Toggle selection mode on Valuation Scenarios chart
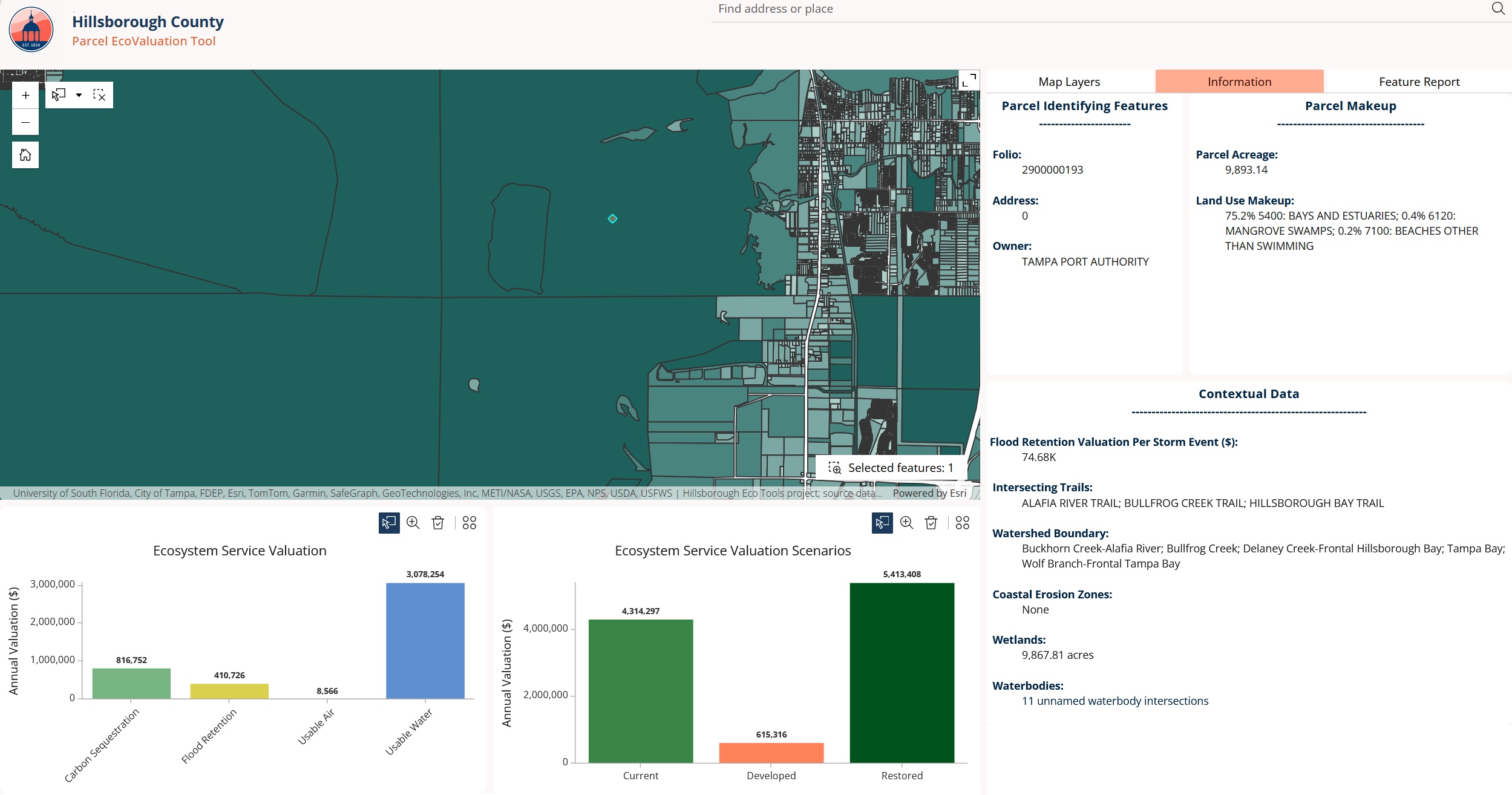The height and width of the screenshot is (795, 1512). pyautogui.click(x=882, y=523)
